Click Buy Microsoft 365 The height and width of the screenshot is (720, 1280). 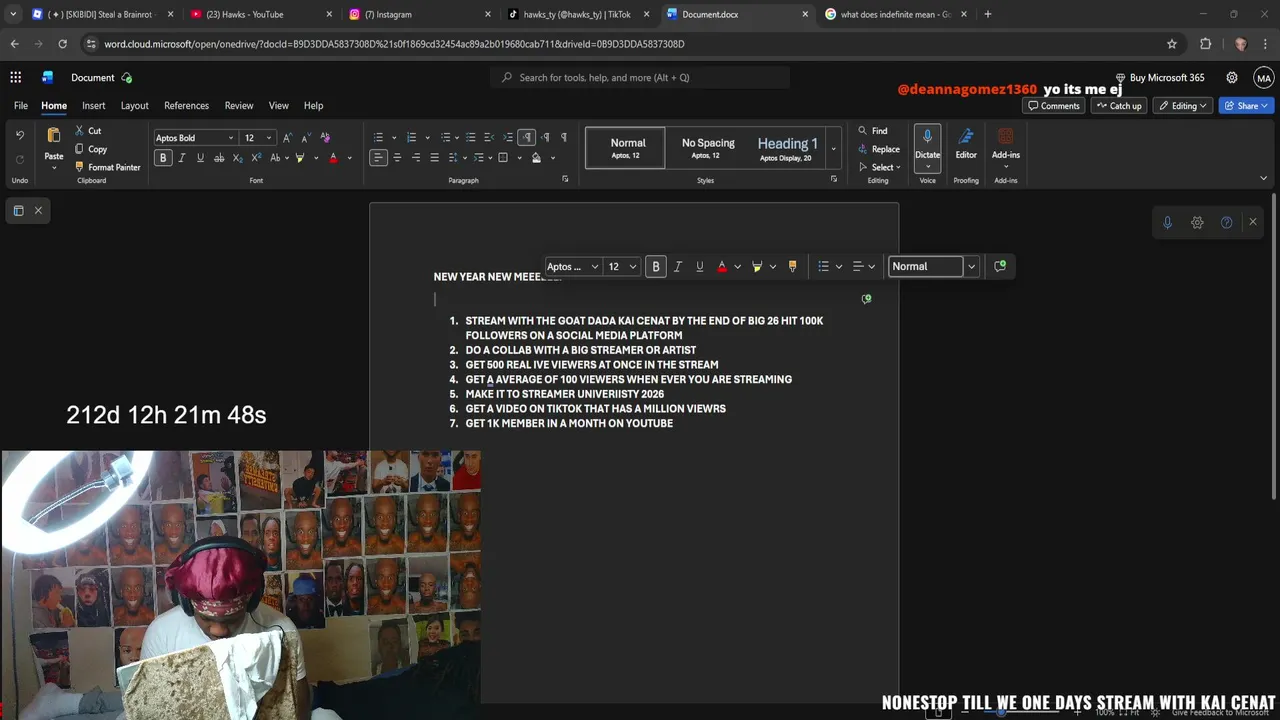[x=1159, y=77]
